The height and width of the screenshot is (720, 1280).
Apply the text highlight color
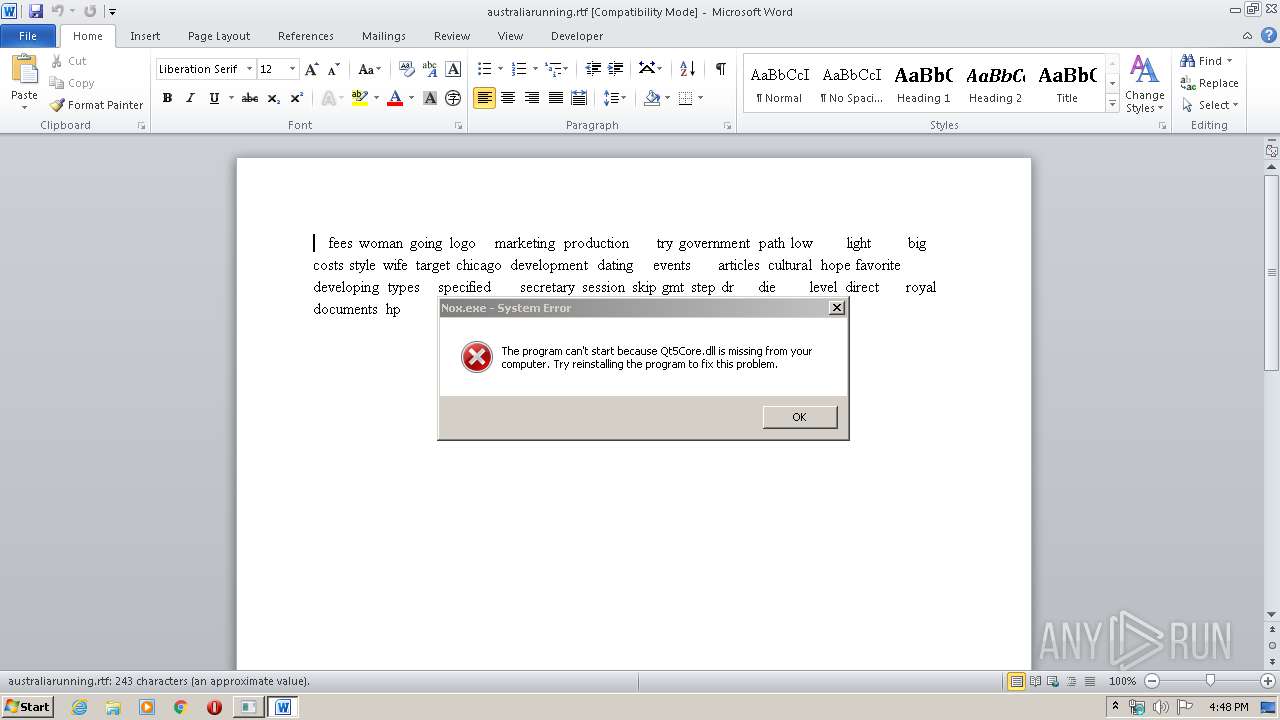360,98
